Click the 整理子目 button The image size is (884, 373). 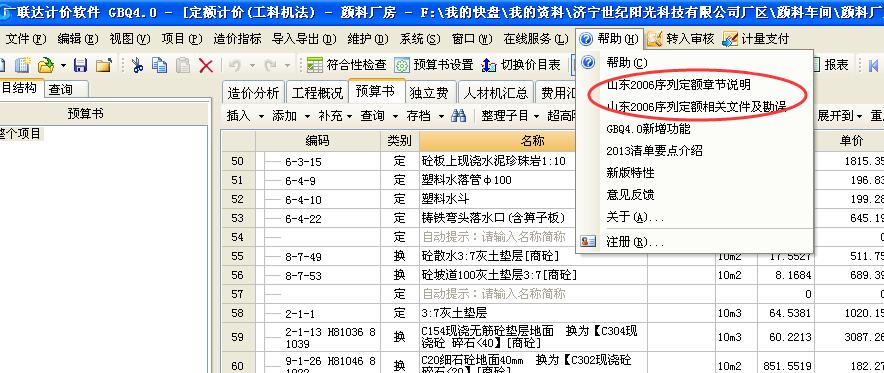pos(505,116)
